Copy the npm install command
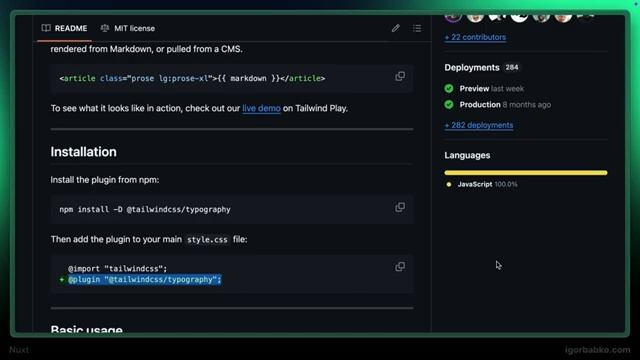The width and height of the screenshot is (640, 360). click(400, 207)
